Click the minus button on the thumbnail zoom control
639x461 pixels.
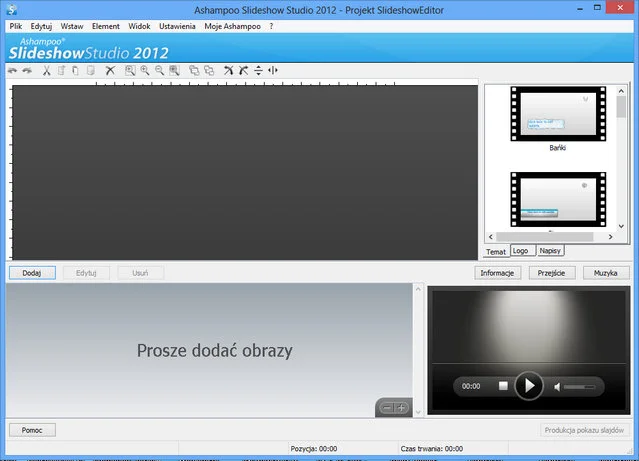[387, 408]
